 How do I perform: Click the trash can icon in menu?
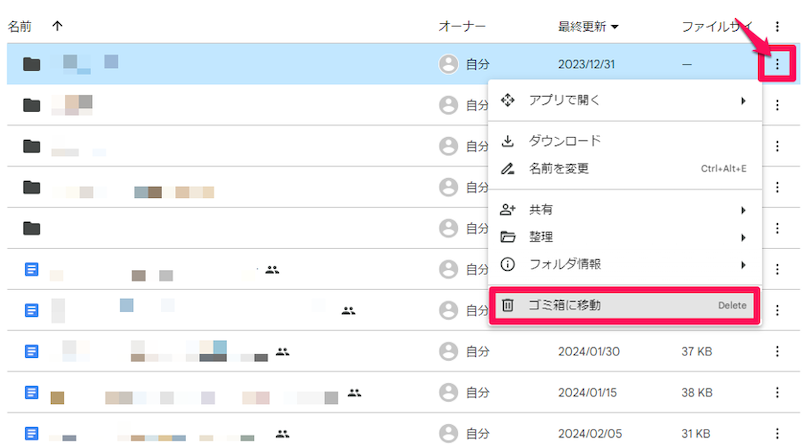(507, 305)
